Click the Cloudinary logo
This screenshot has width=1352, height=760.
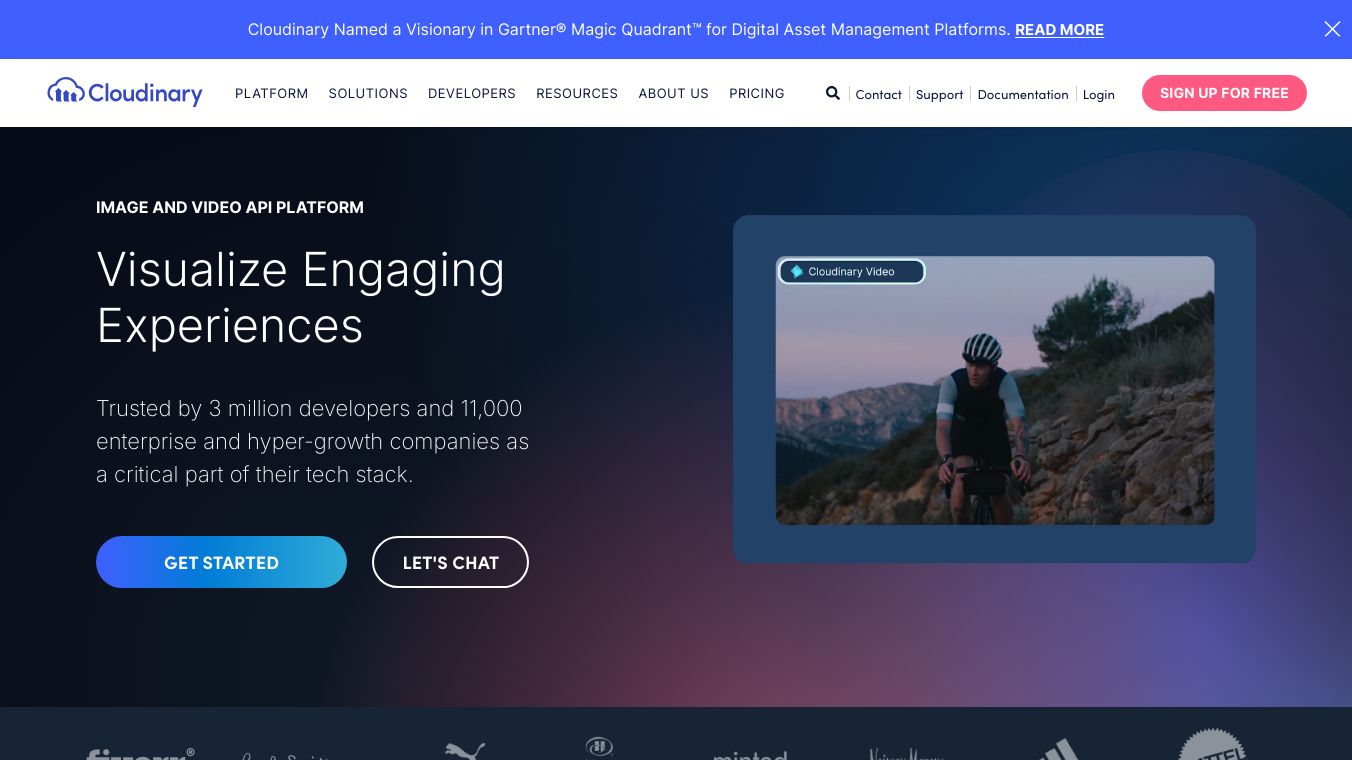(125, 93)
